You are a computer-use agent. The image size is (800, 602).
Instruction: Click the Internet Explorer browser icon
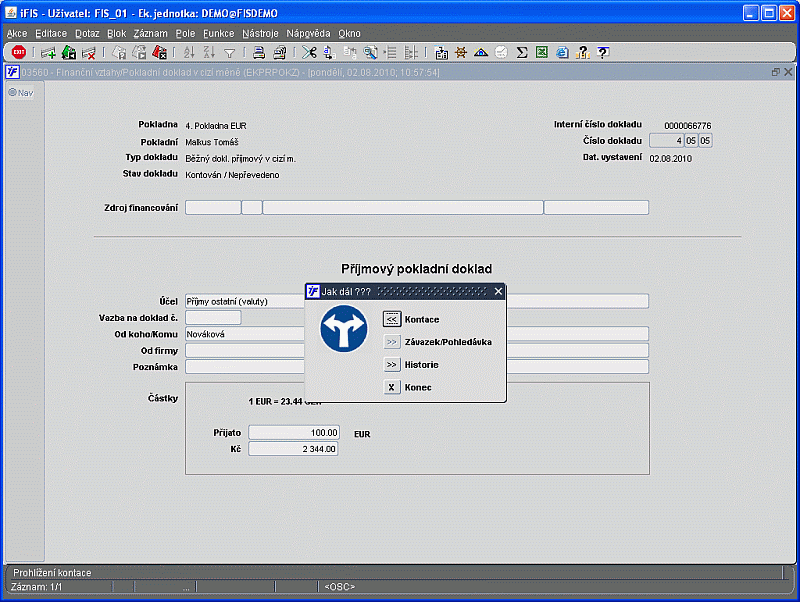click(562, 52)
